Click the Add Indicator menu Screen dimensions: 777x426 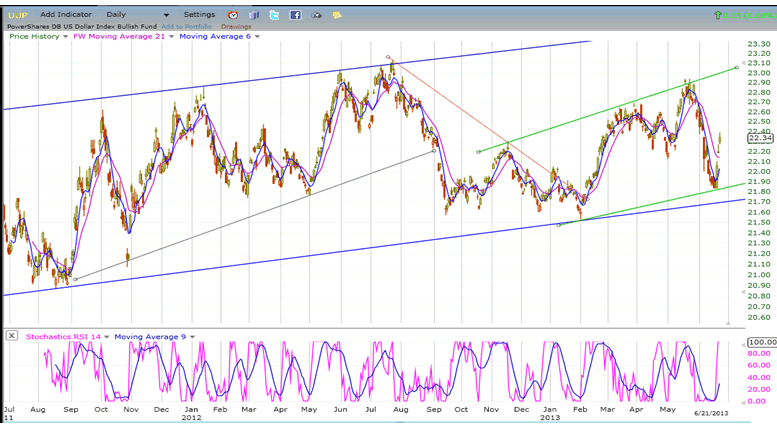point(66,14)
